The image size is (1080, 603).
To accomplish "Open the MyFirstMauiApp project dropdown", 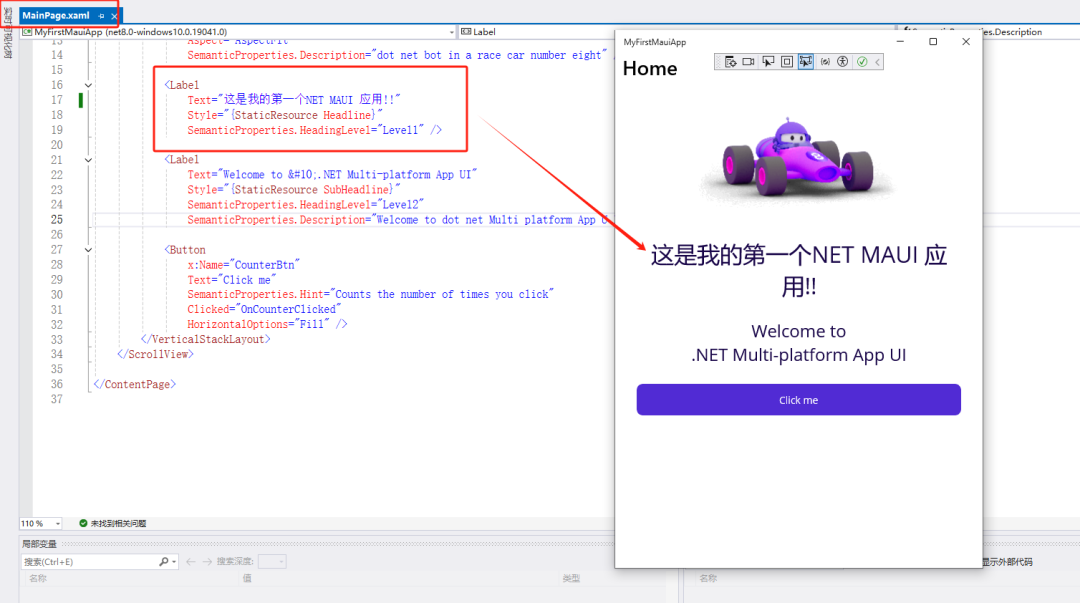I will pos(238,32).
